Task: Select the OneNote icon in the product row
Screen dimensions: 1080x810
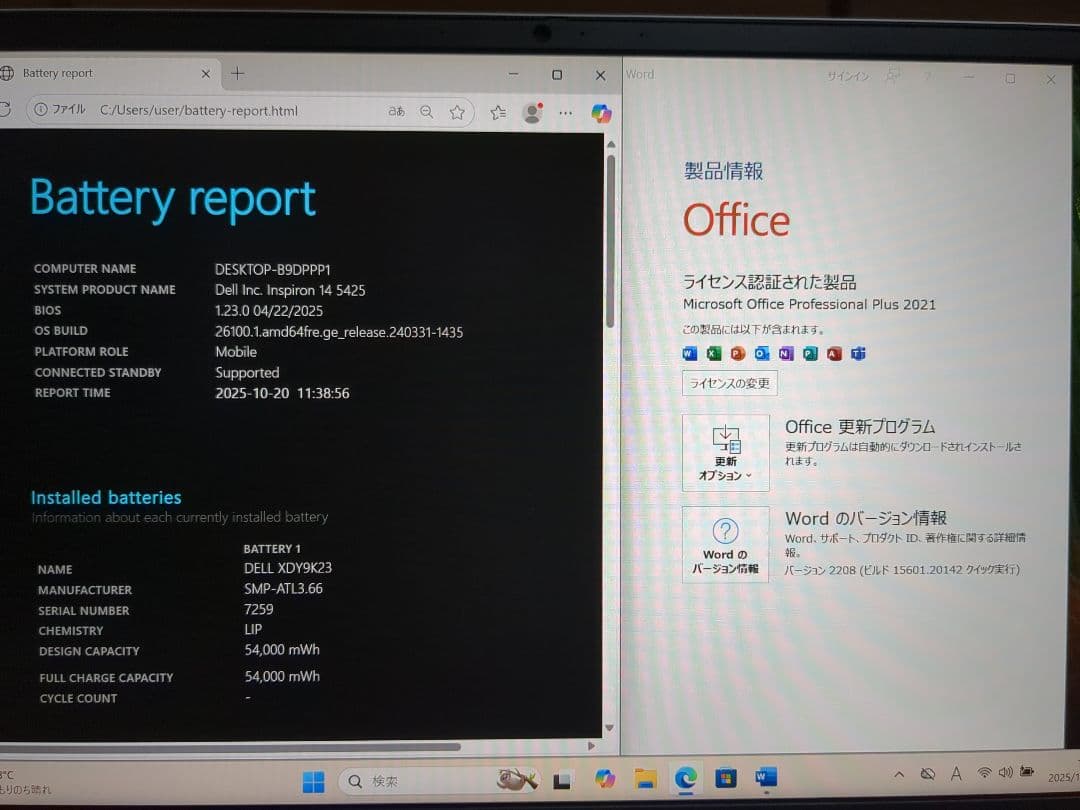Action: click(785, 353)
